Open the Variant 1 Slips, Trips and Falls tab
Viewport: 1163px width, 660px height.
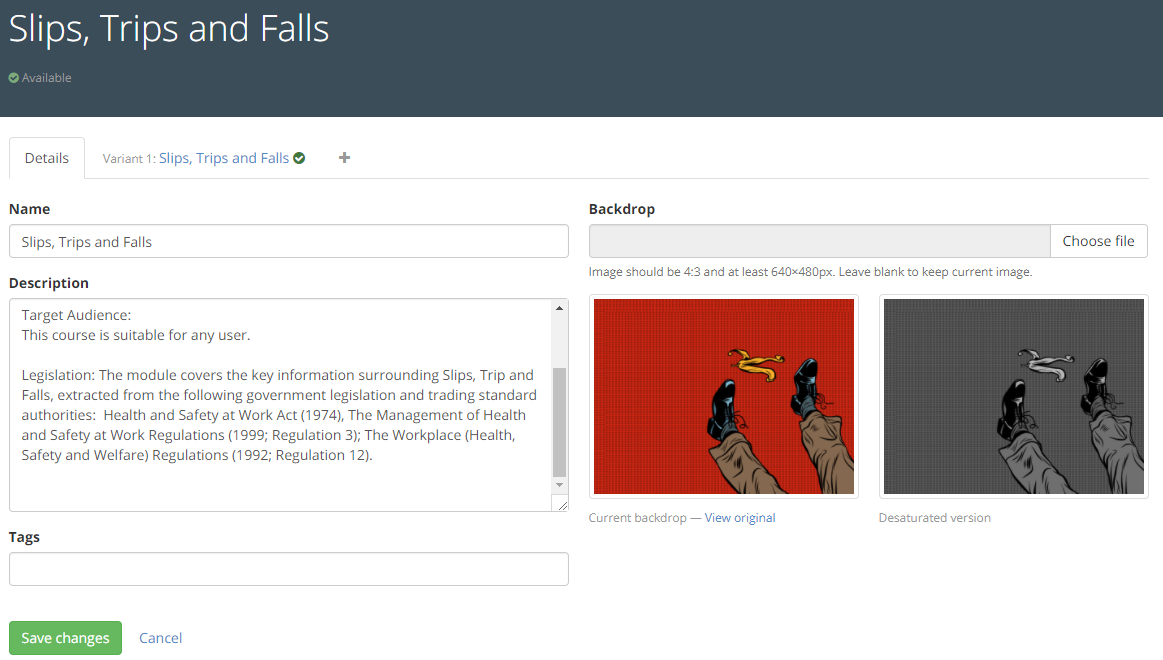tap(223, 158)
